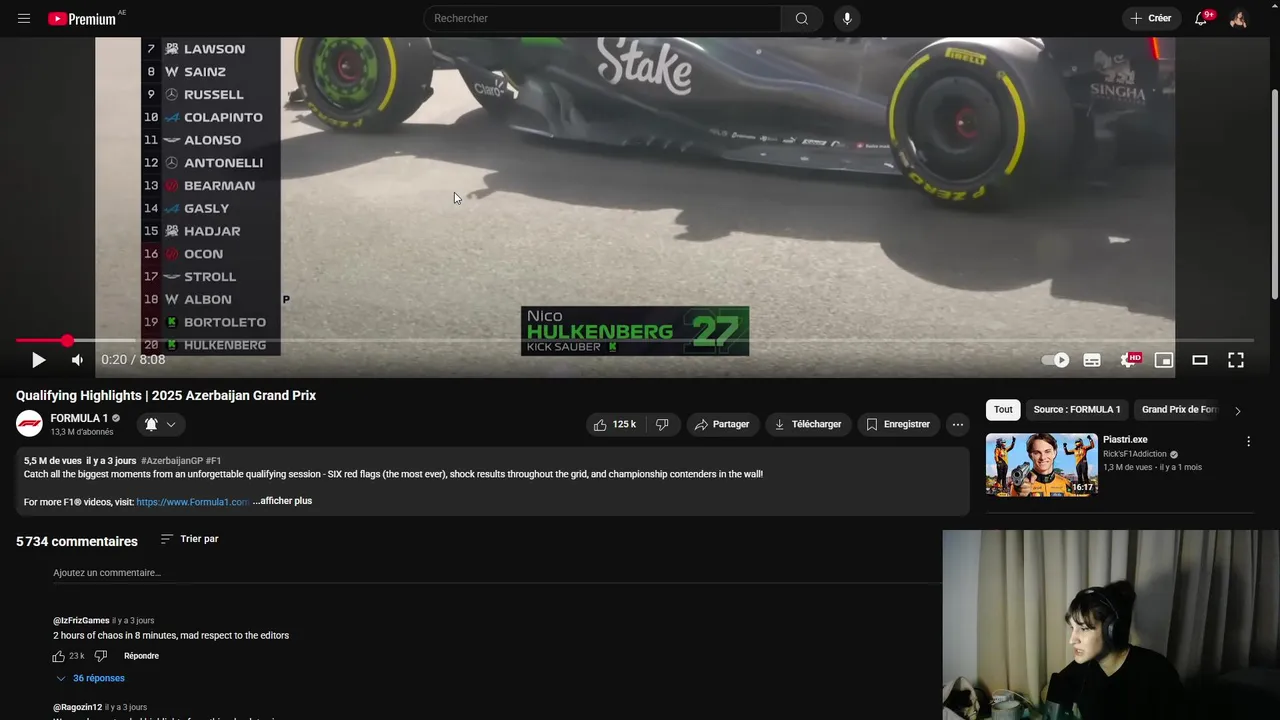1280x720 pixels.
Task: Open options menu for Piastri.exe video
Action: 1248,441
